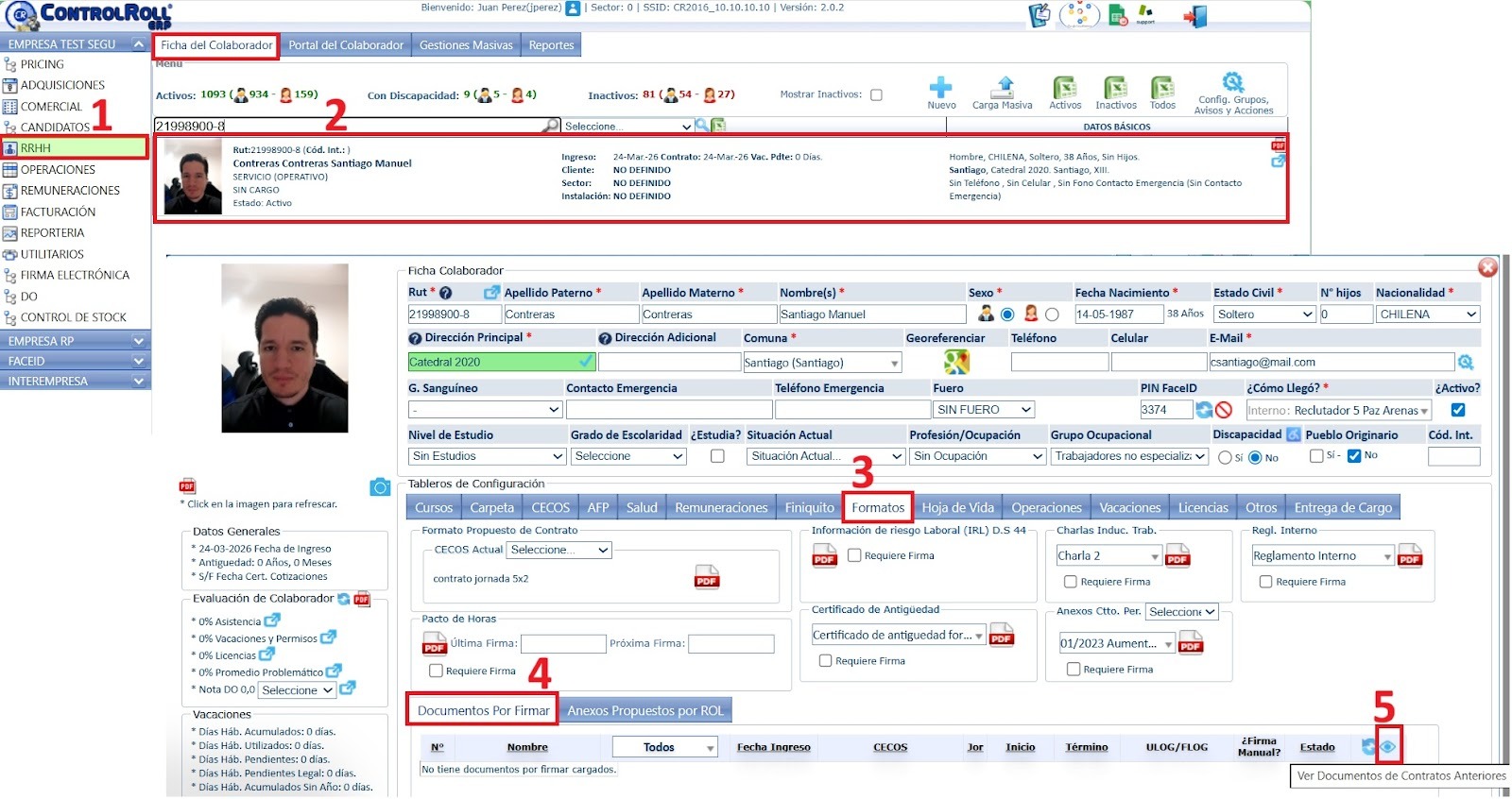Click the Pacto de Horas PDF icon
Image resolution: width=1512 pixels, height=799 pixels.
434,644
